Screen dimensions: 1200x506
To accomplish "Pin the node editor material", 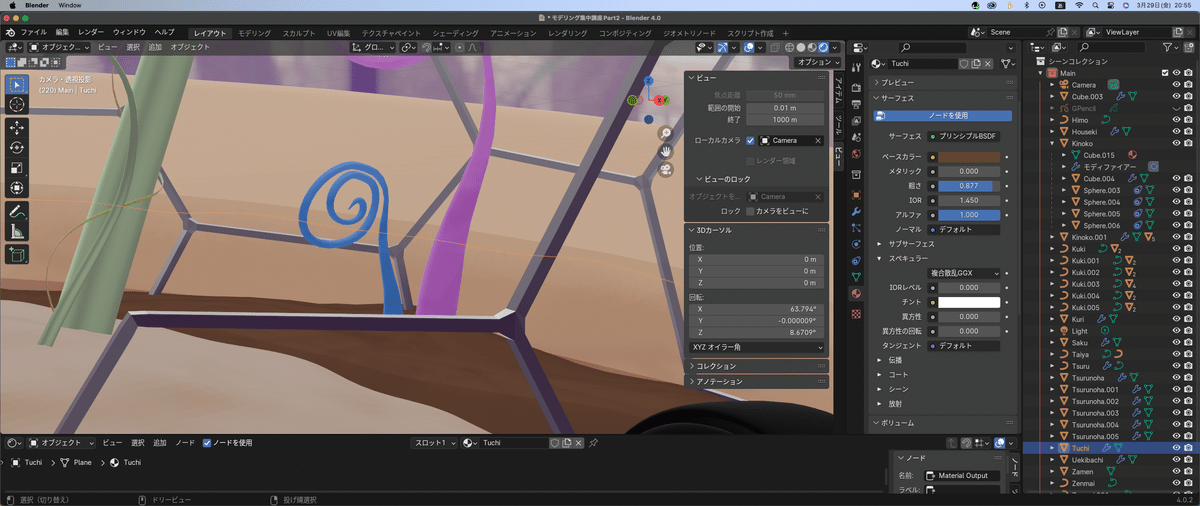I will (x=593, y=442).
